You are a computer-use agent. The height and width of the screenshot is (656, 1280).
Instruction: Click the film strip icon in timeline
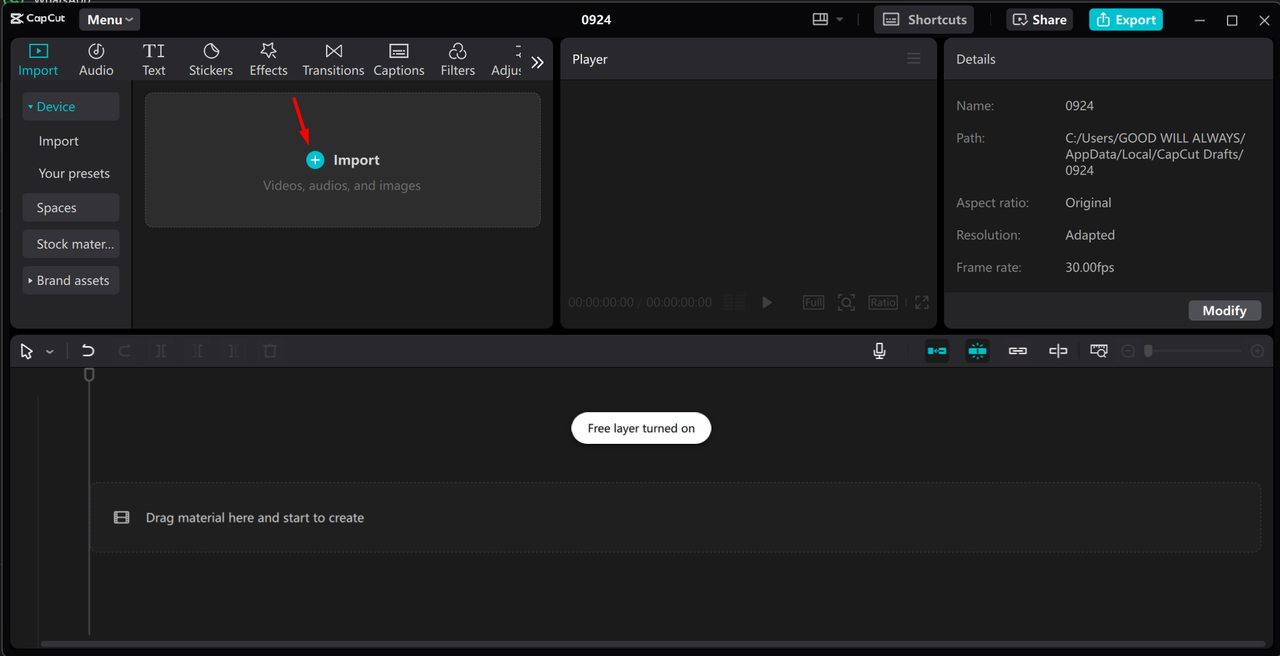[x=121, y=518]
